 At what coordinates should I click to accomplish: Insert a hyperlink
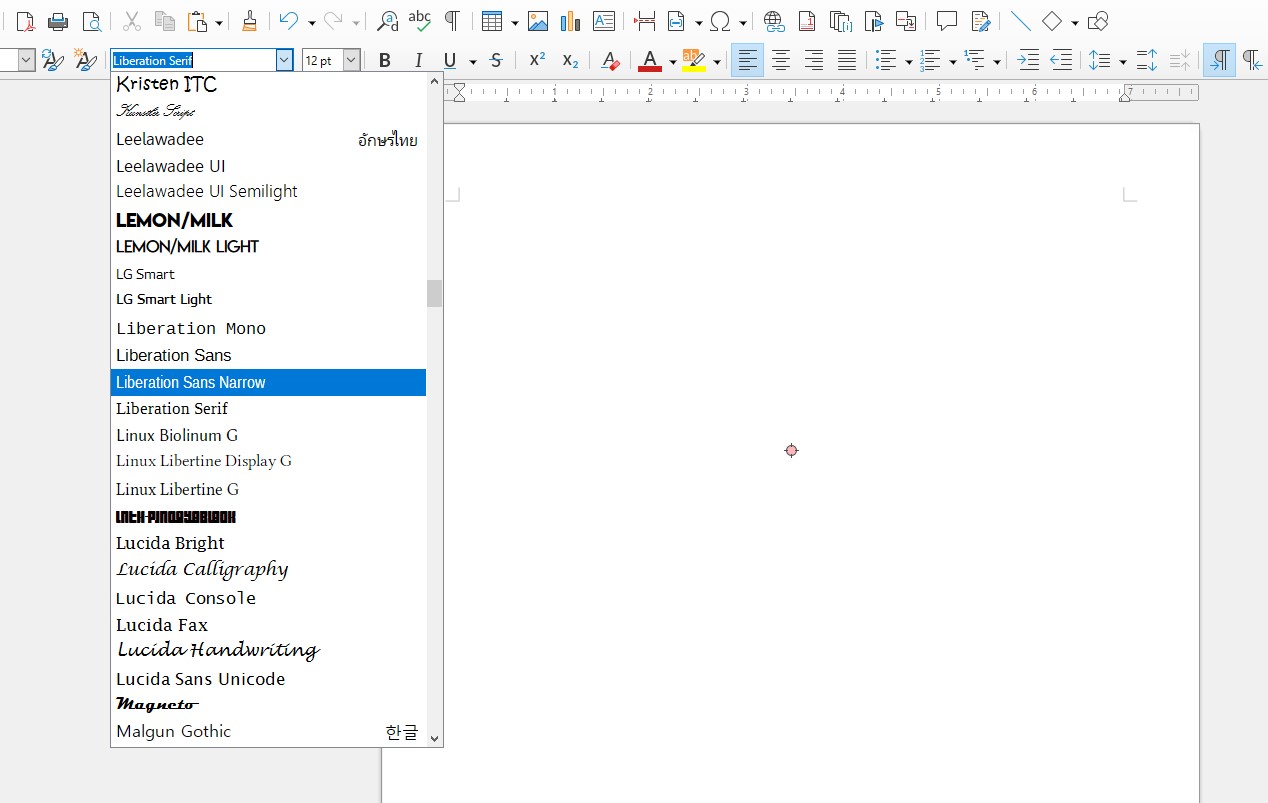pos(773,21)
